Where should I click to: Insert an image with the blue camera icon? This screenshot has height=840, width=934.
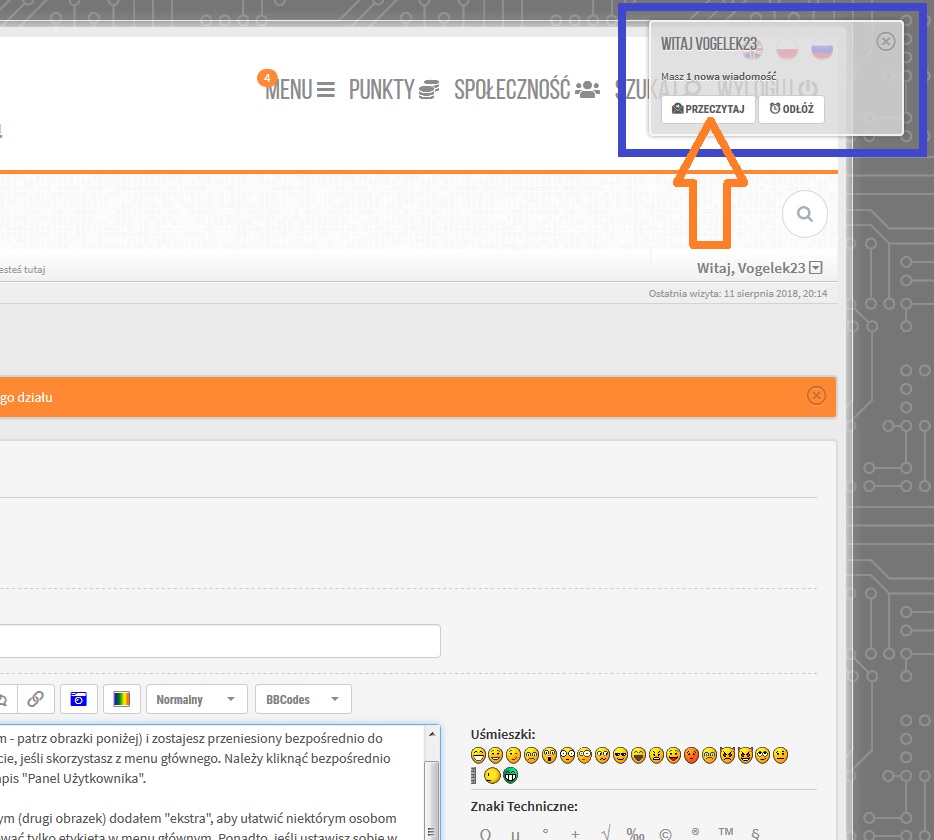(x=79, y=699)
